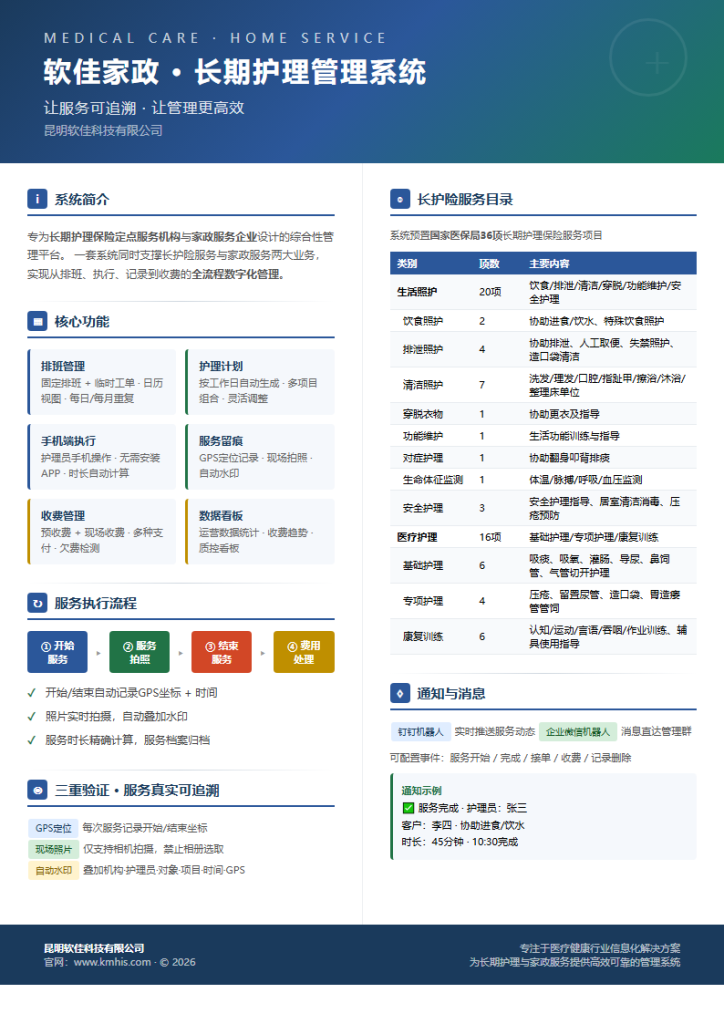
Task: Click the icon beside 长护险服务目录 heading
Action: click(400, 199)
